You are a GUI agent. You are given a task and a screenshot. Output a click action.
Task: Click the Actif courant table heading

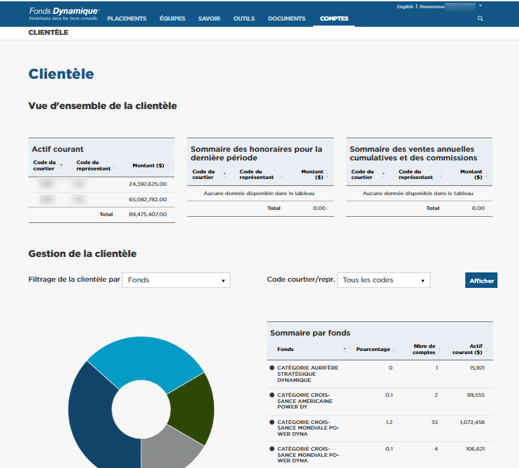58,149
